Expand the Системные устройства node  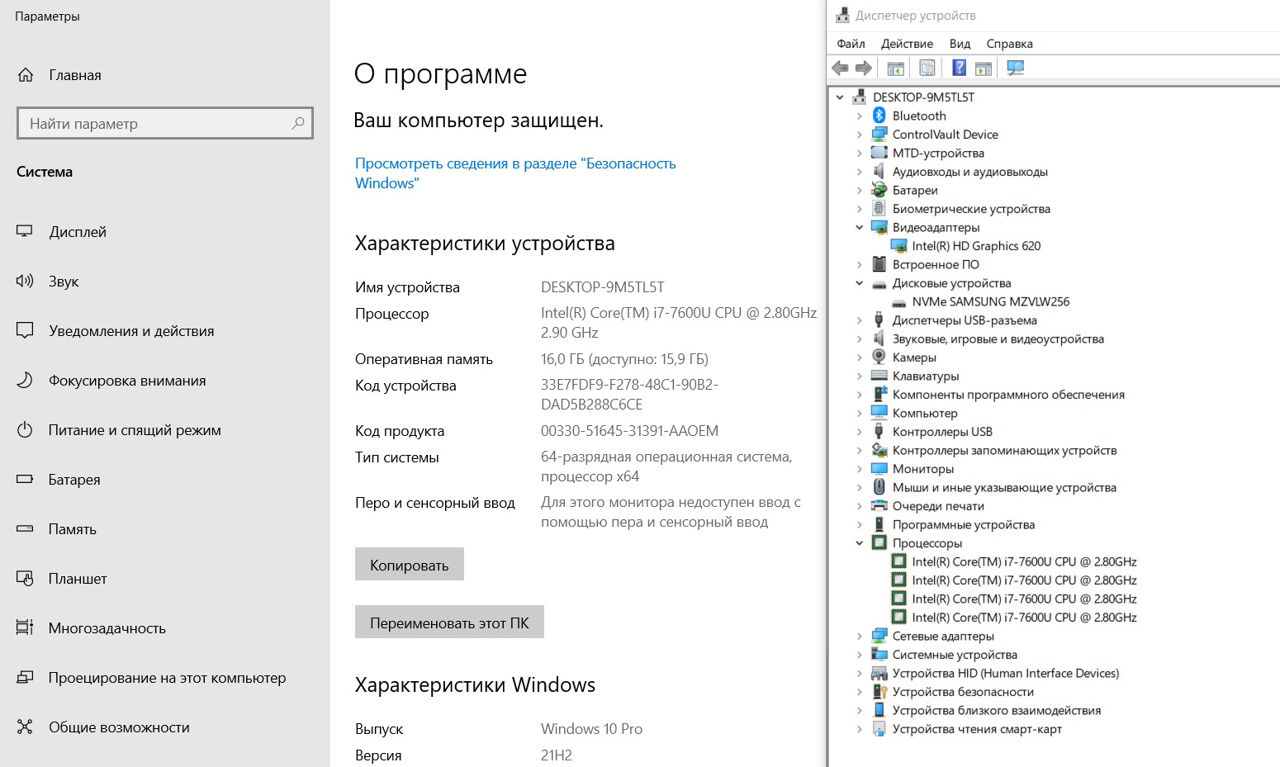tap(859, 655)
